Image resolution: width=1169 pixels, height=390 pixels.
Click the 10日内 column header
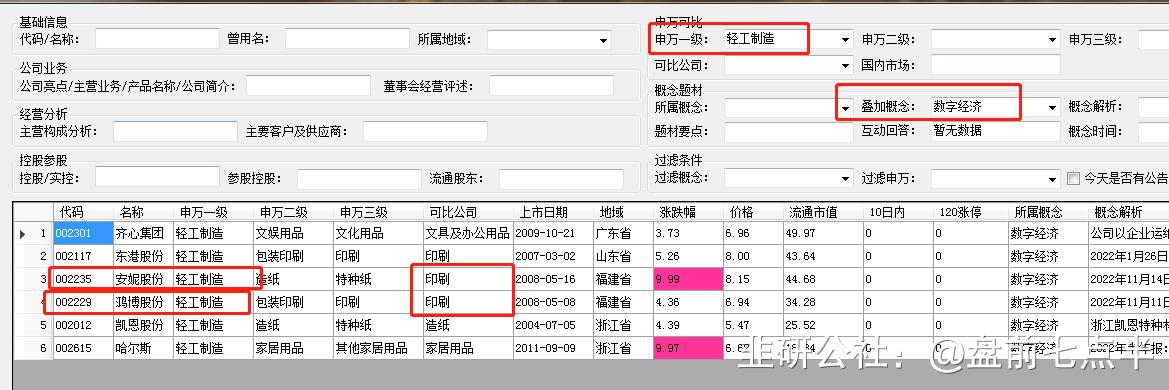898,212
